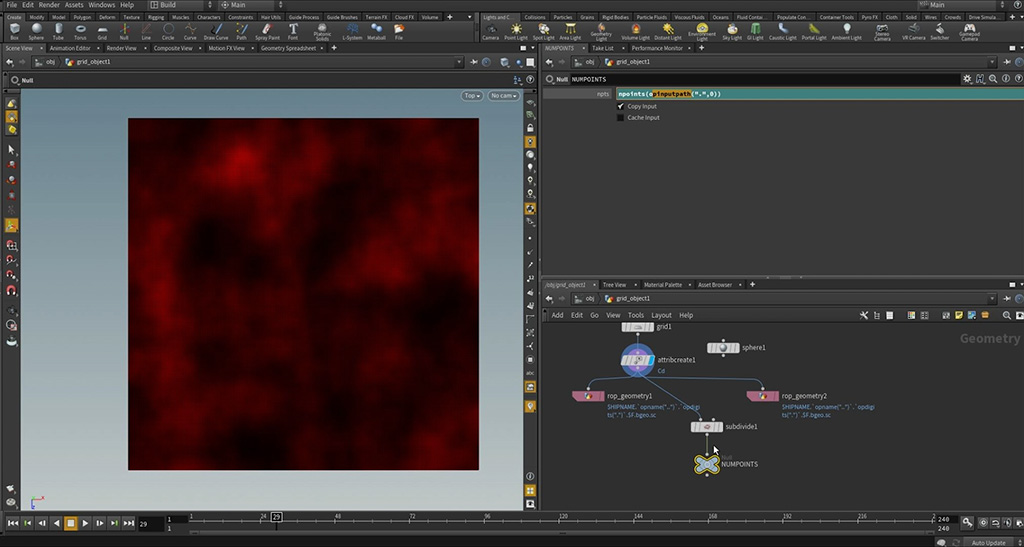Click the Torus shelf tool
The image size is (1024, 547).
(80, 30)
